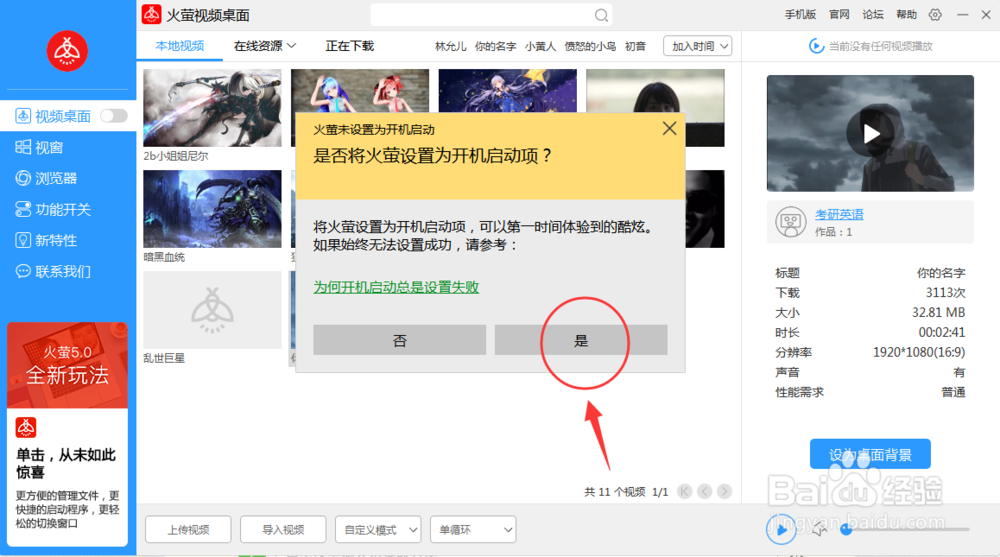Toggle the 视频桌面 switch

tap(114, 115)
